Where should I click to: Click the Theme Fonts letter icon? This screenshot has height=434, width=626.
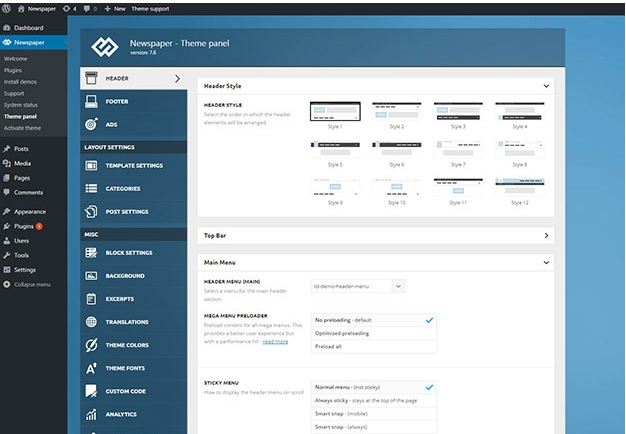pos(91,368)
